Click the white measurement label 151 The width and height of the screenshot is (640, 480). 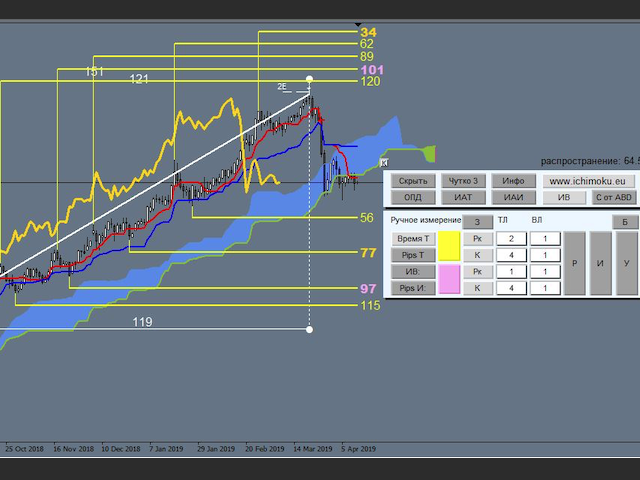click(x=94, y=72)
